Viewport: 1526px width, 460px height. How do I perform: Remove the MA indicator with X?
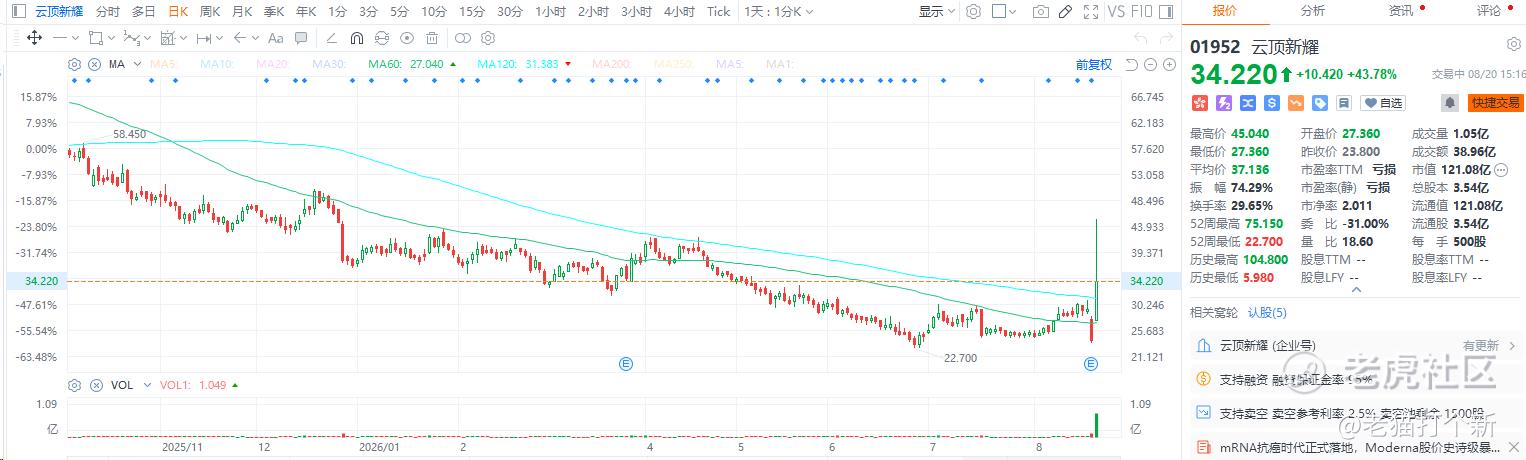pos(96,64)
